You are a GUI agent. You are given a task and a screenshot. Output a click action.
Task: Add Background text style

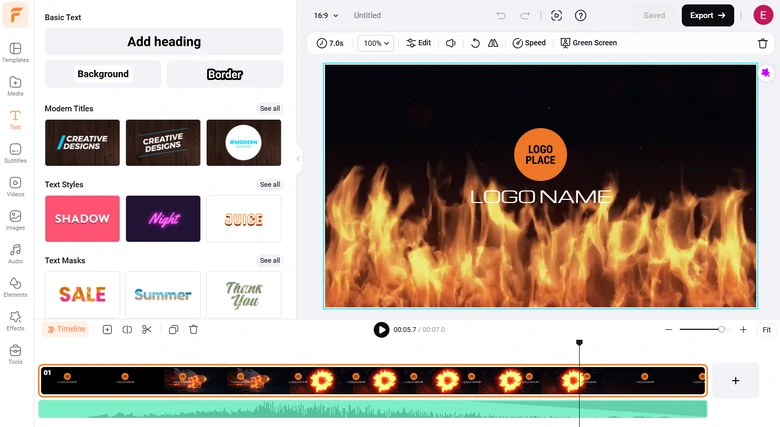[103, 74]
